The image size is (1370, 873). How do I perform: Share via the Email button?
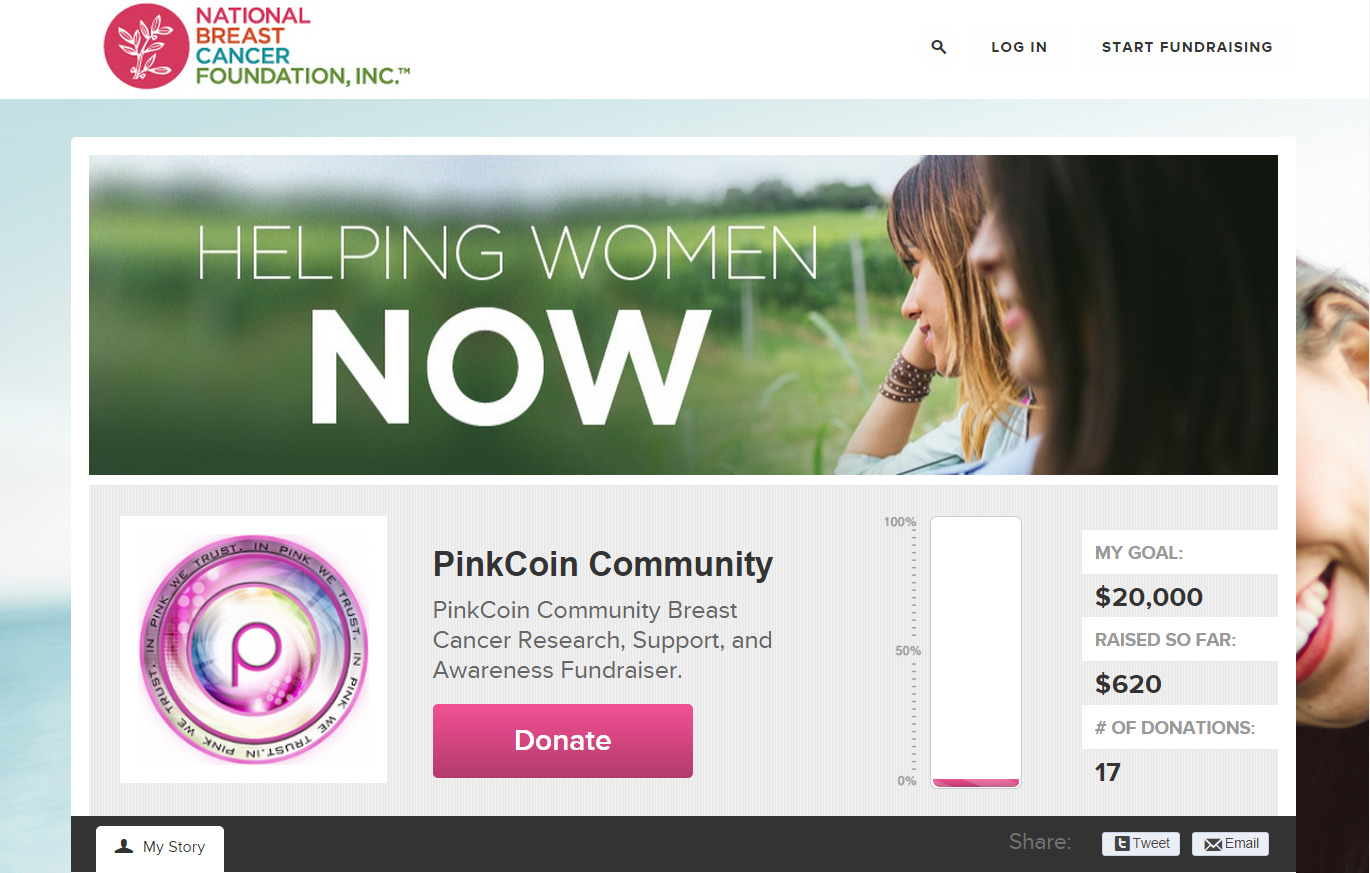[1230, 844]
